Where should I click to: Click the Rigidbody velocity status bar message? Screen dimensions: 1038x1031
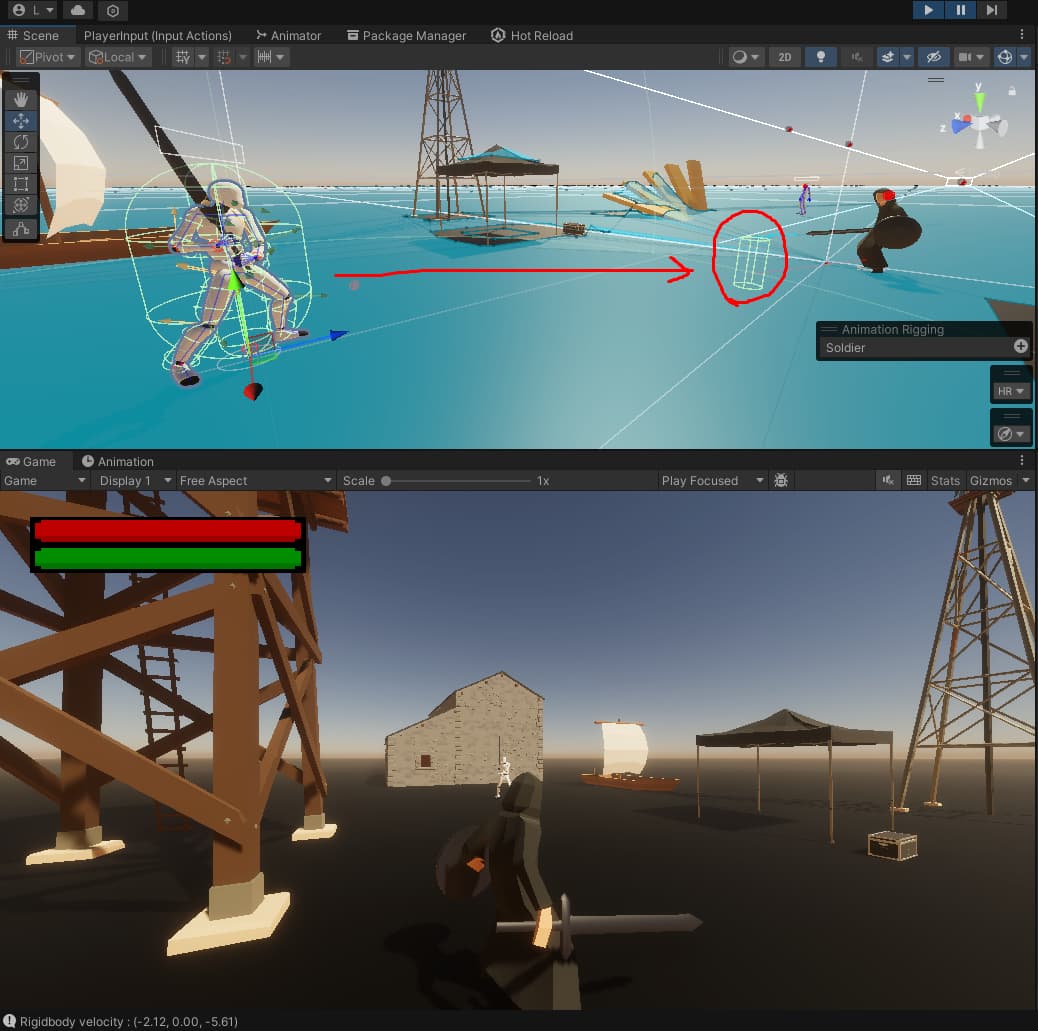[120, 1022]
